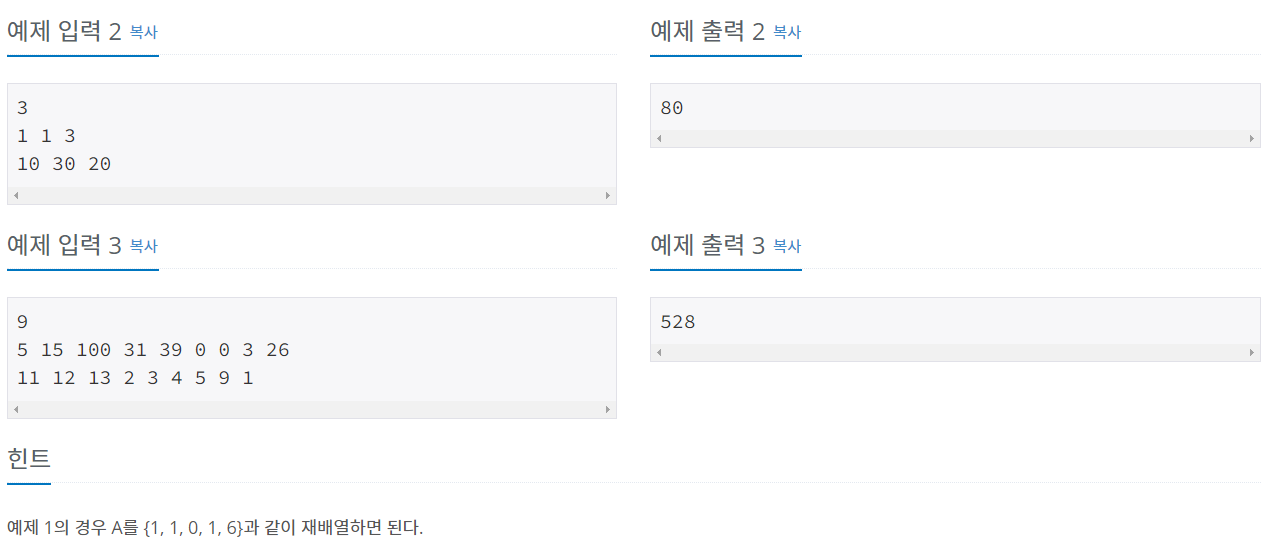Copy 예제 입력 3 with its 복사 link
Screen dimensions: 1273x559
click(x=143, y=246)
